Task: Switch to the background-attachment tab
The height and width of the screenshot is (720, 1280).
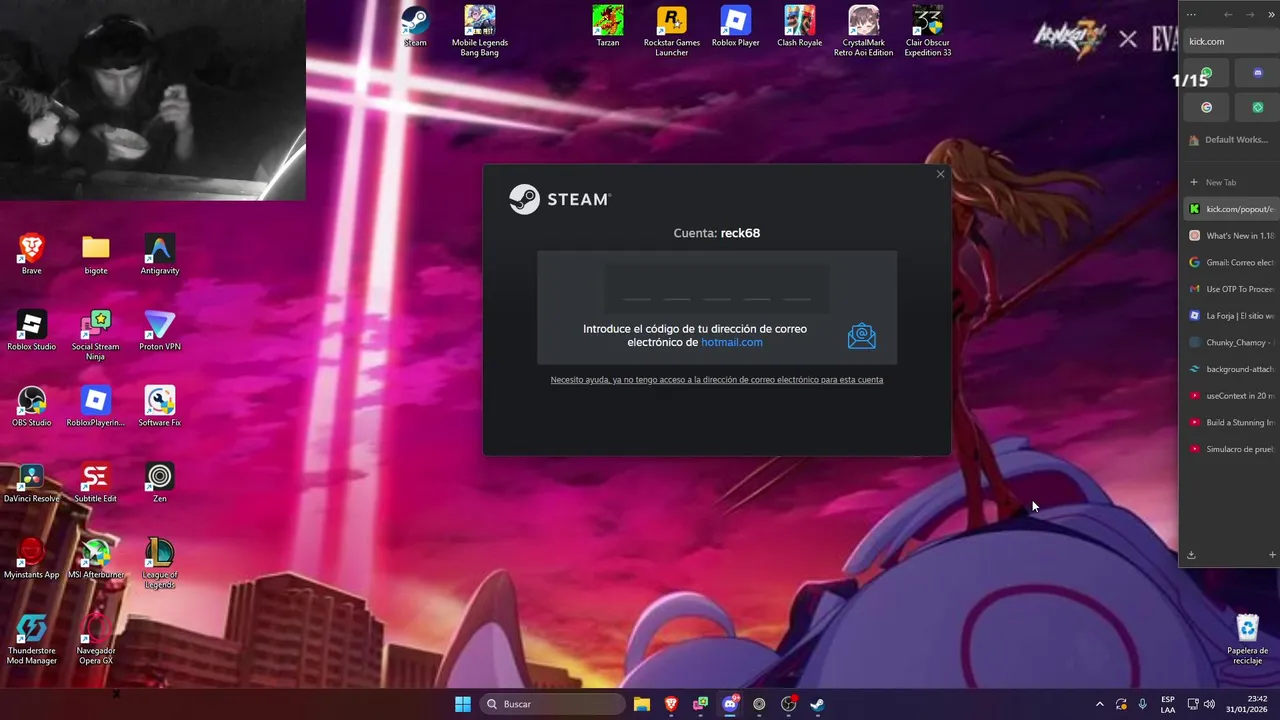Action: point(1232,369)
